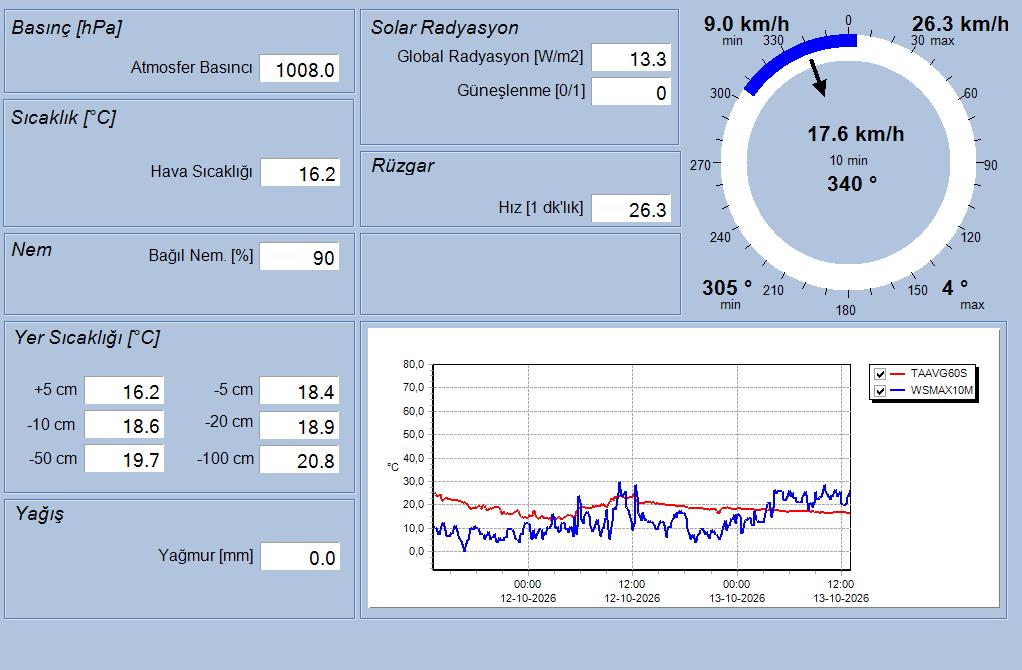The width and height of the screenshot is (1022, 670).
Task: Click the Hız 1 dk'lık value field
Action: (631, 209)
